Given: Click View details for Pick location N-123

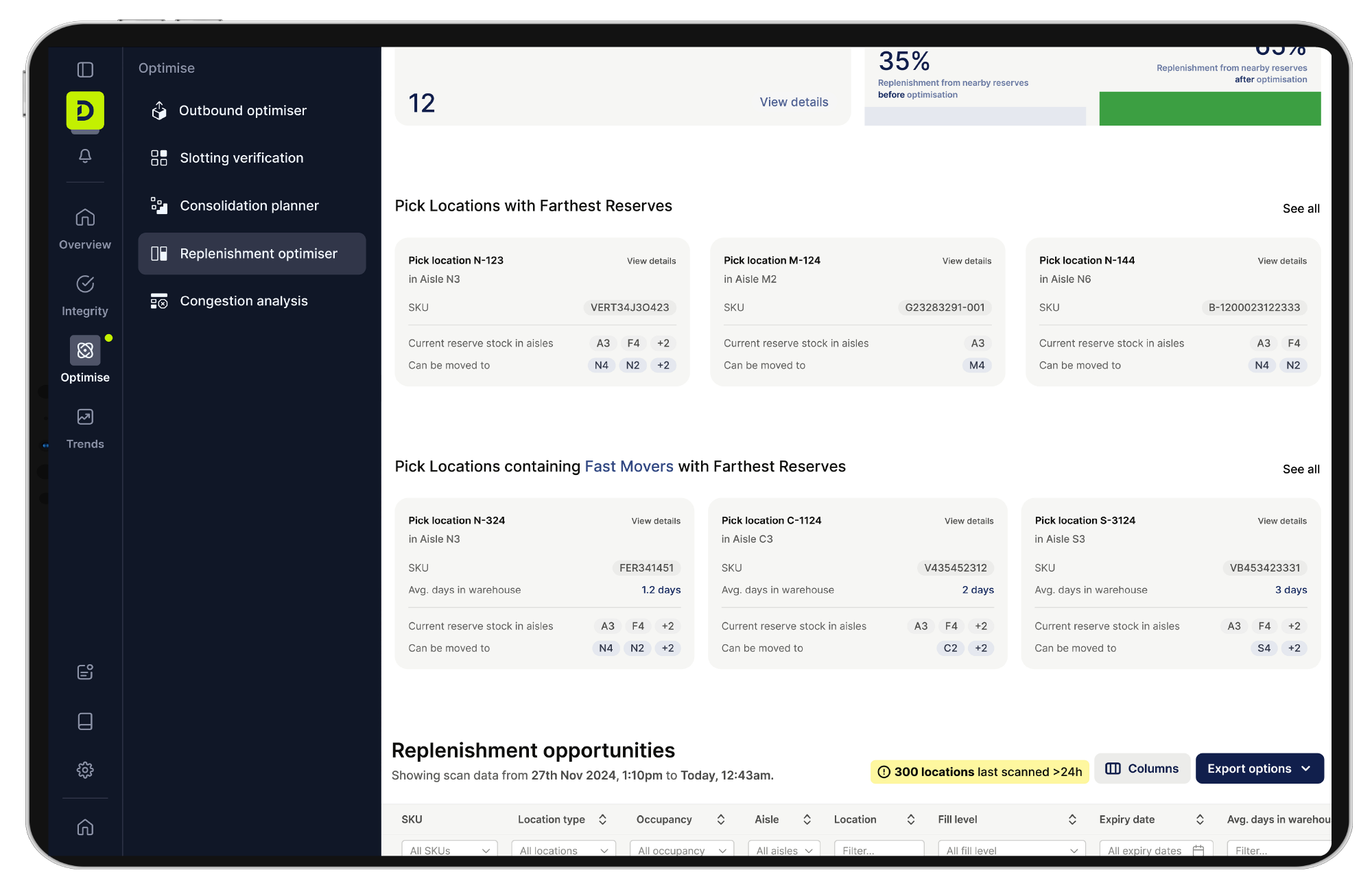Looking at the screenshot, I should (651, 261).
